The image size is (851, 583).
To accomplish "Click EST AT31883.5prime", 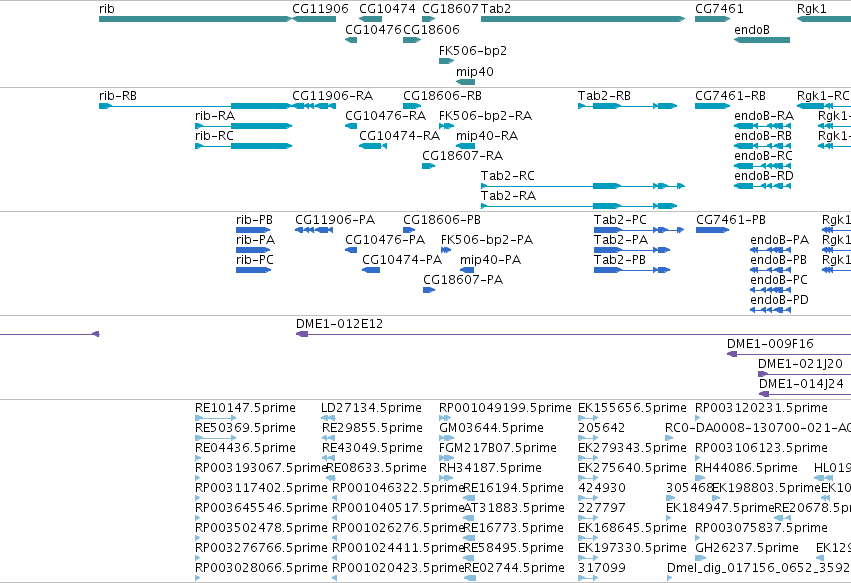I will (469, 518).
